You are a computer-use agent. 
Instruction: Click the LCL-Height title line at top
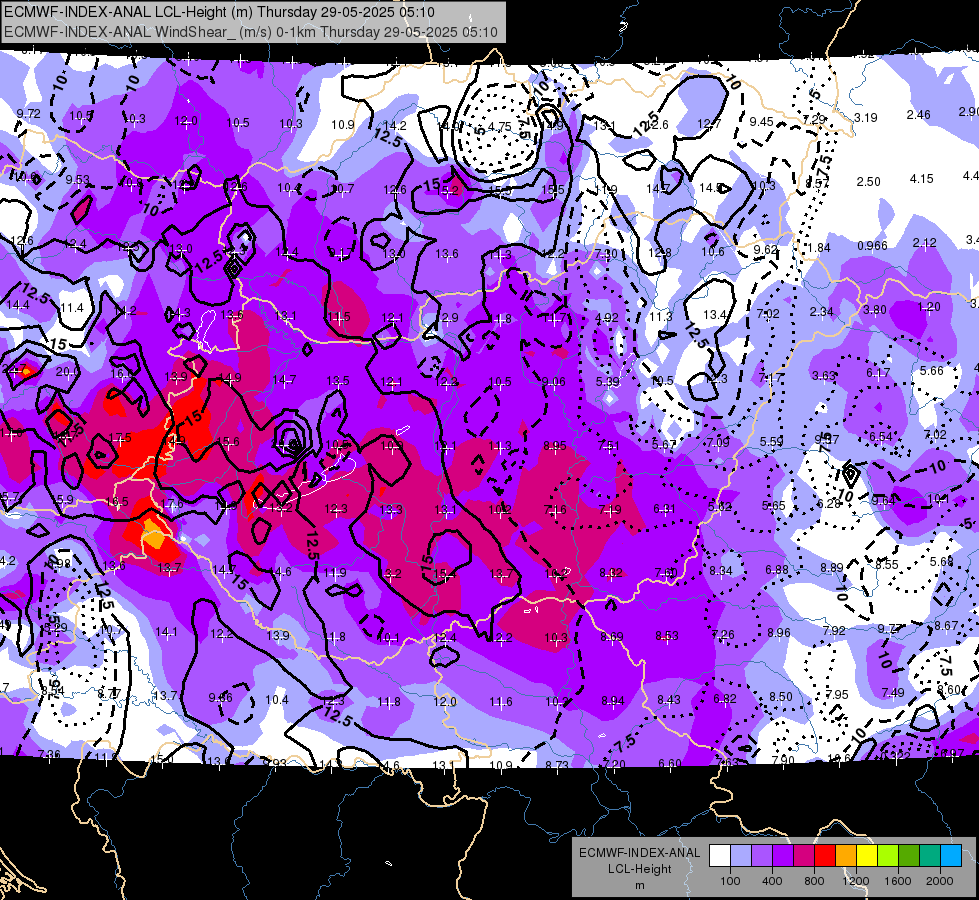tap(219, 12)
